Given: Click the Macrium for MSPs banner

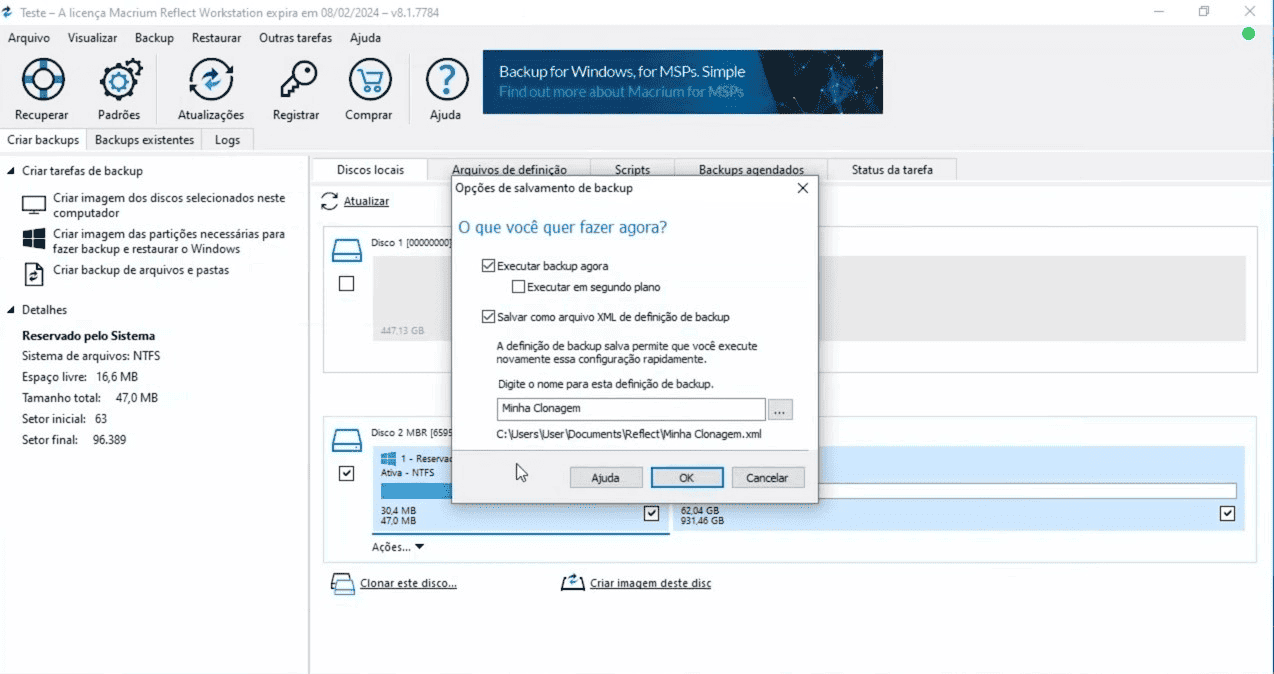Looking at the screenshot, I should [x=683, y=82].
